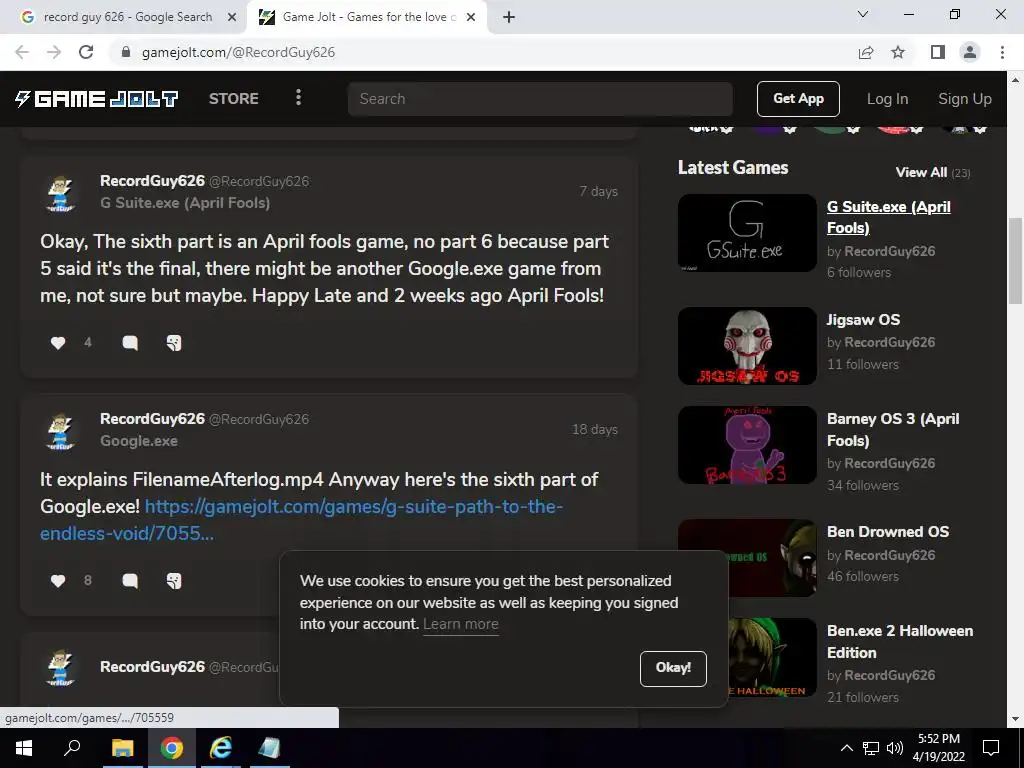Viewport: 1024px width, 768px height.
Task: Open the STORE menu item
Action: 234,99
